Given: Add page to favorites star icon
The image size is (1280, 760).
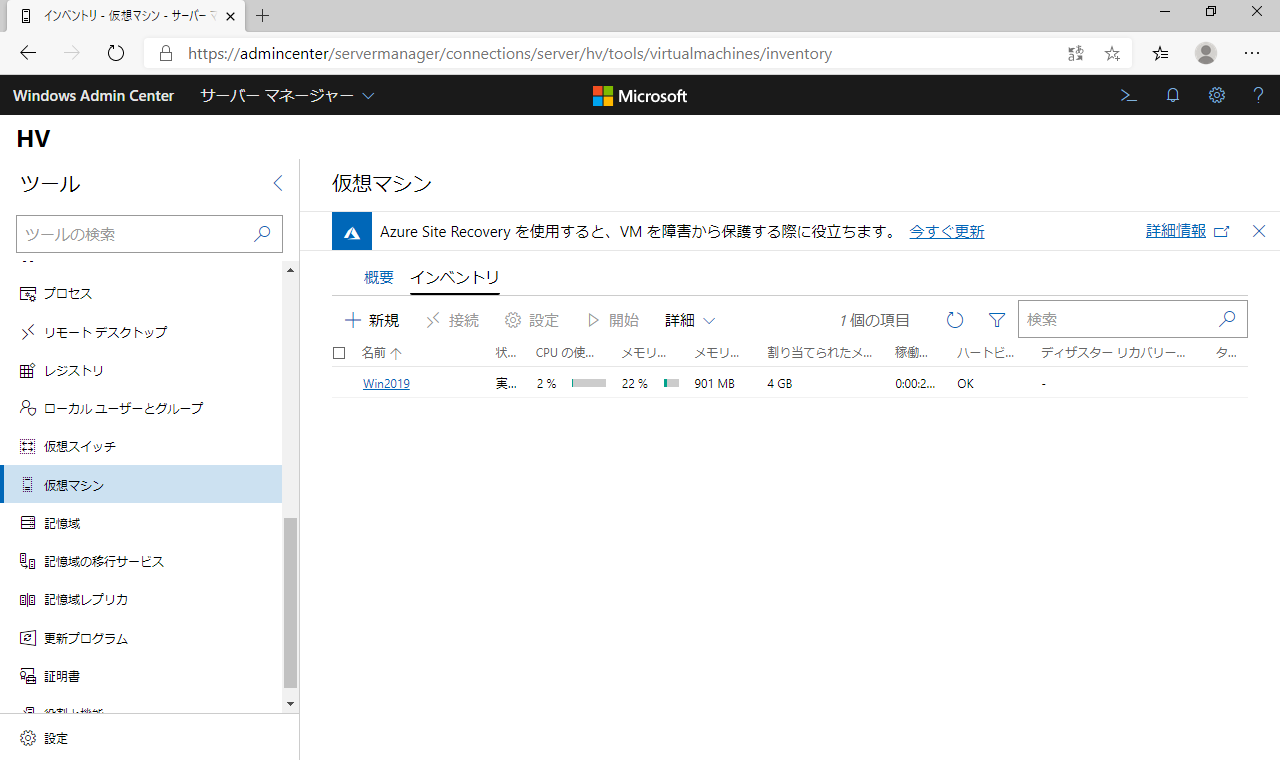Looking at the screenshot, I should tap(1112, 53).
